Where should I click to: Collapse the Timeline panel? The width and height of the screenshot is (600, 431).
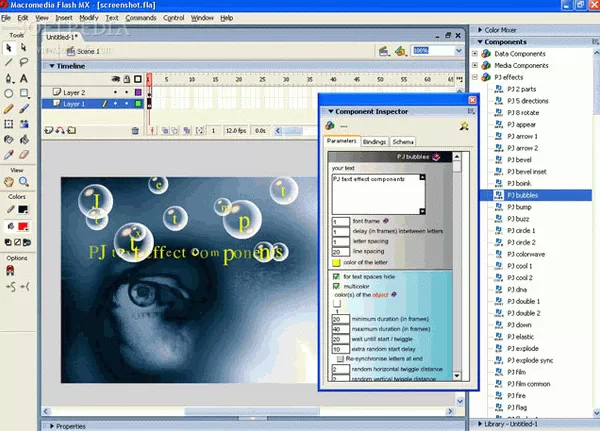pyautogui.click(x=47, y=65)
